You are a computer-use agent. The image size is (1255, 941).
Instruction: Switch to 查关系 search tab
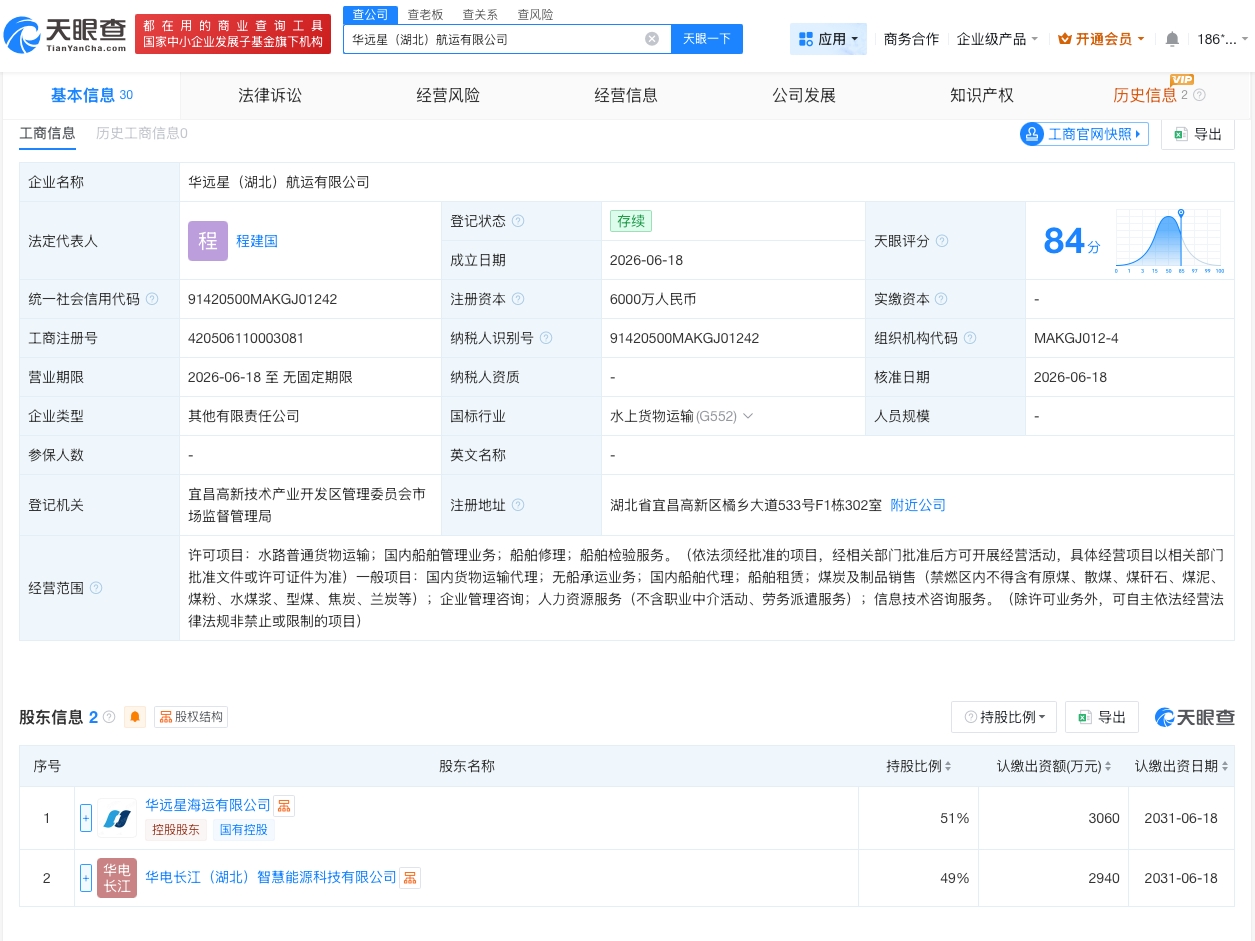point(480,14)
